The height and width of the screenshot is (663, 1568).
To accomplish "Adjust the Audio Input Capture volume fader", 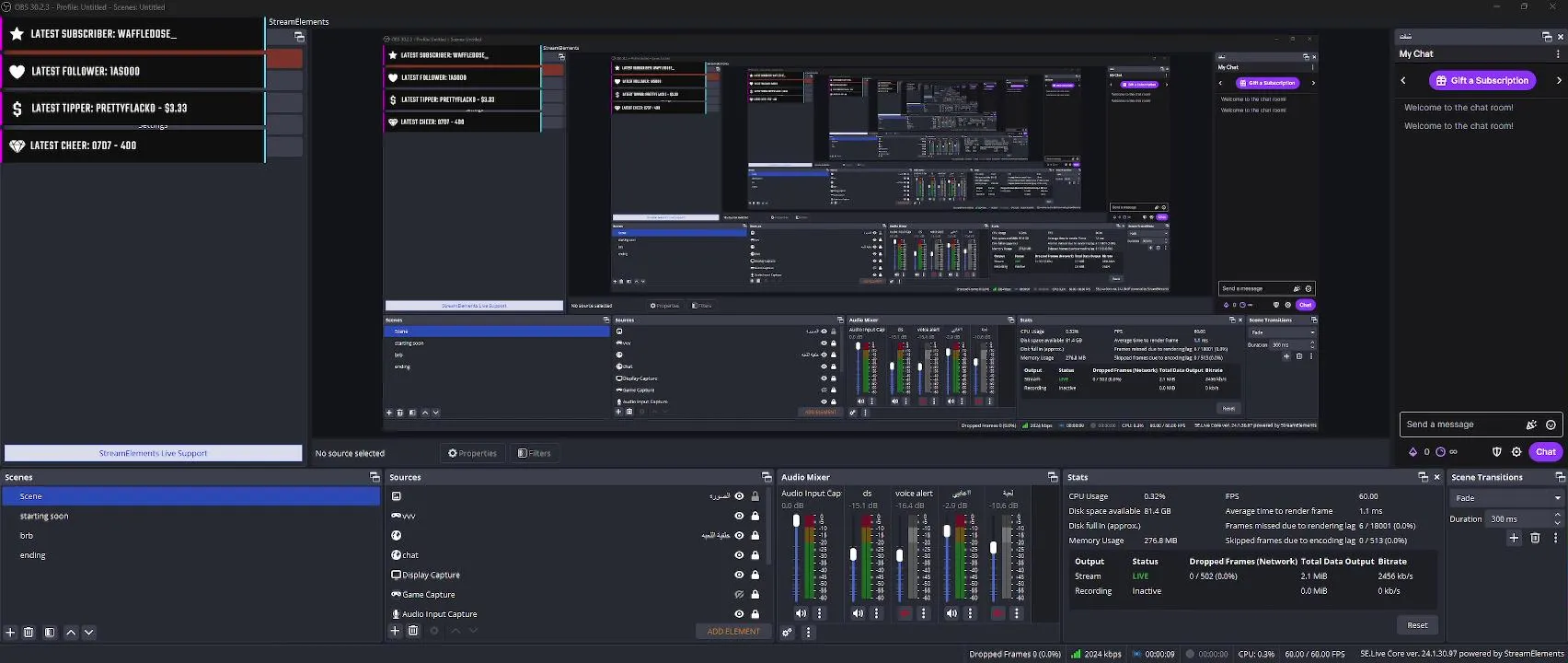I will click(796, 521).
